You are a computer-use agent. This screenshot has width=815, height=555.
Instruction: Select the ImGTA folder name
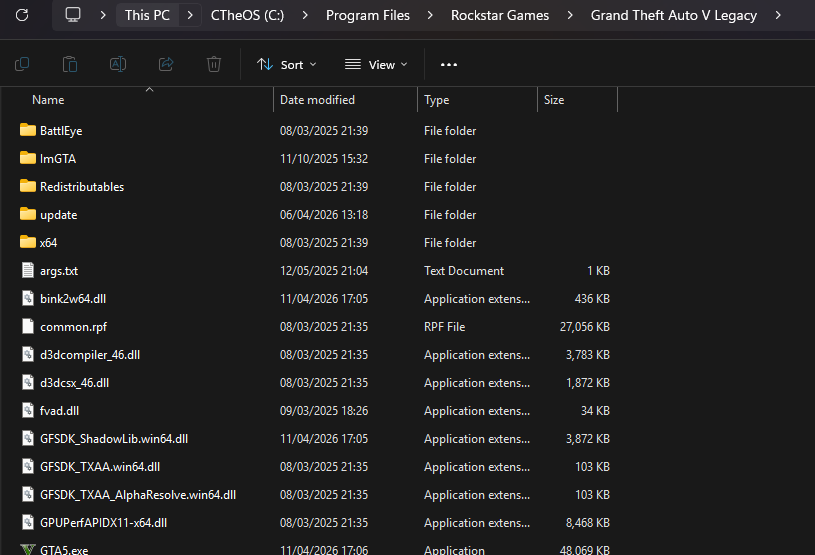pos(58,158)
